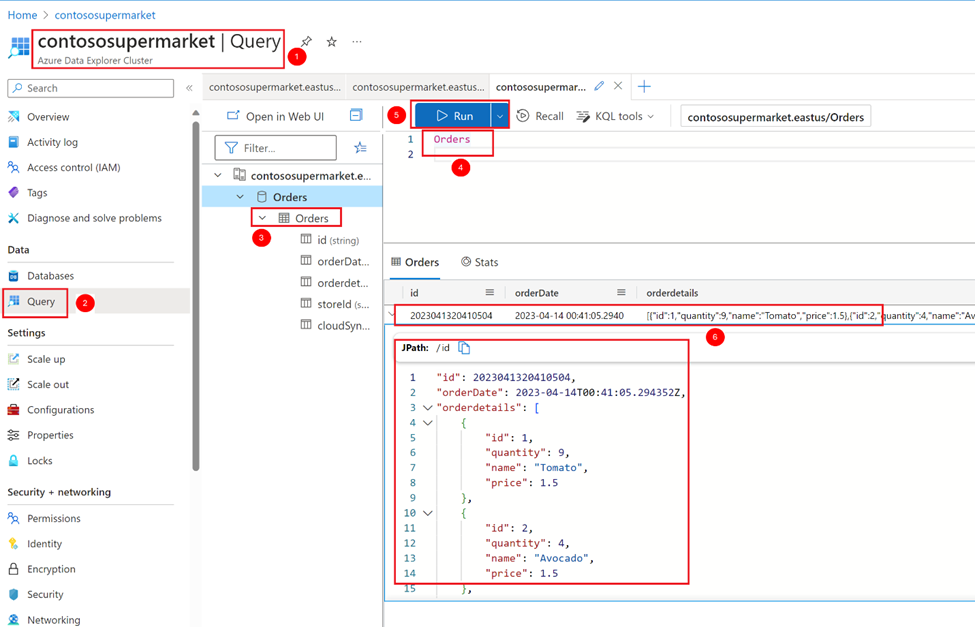Open the id column menu icon
Image resolution: width=975 pixels, height=627 pixels.
pyautogui.click(x=489, y=292)
